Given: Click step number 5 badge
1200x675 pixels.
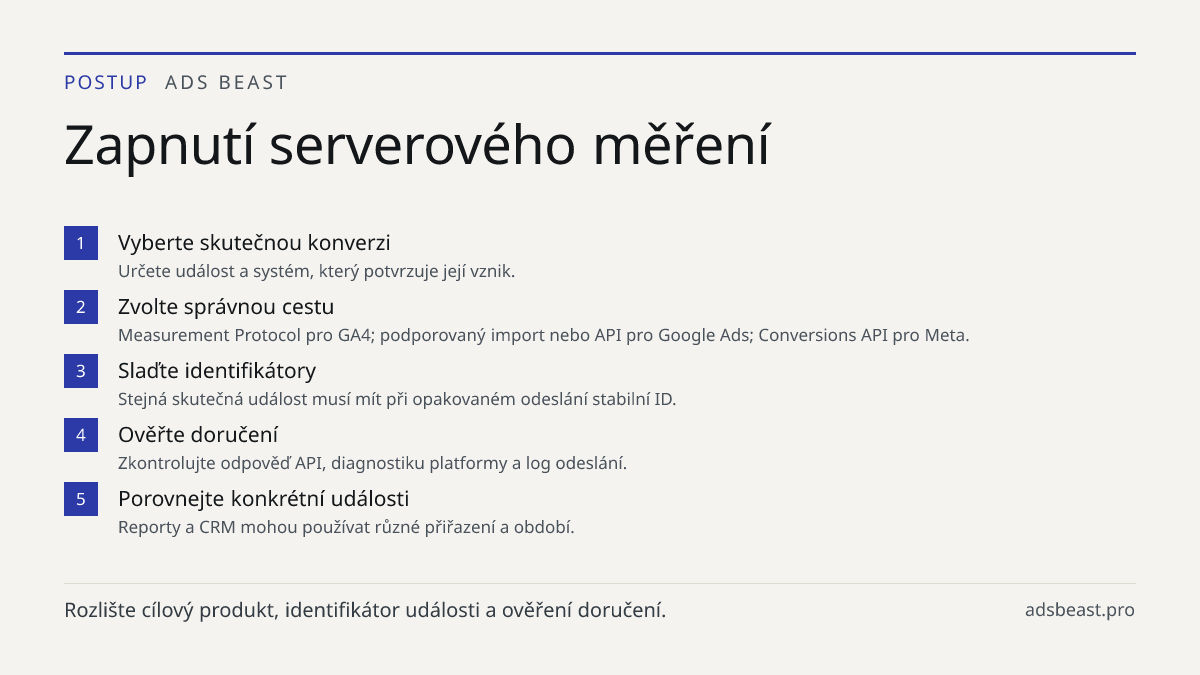Looking at the screenshot, I should pos(81,499).
